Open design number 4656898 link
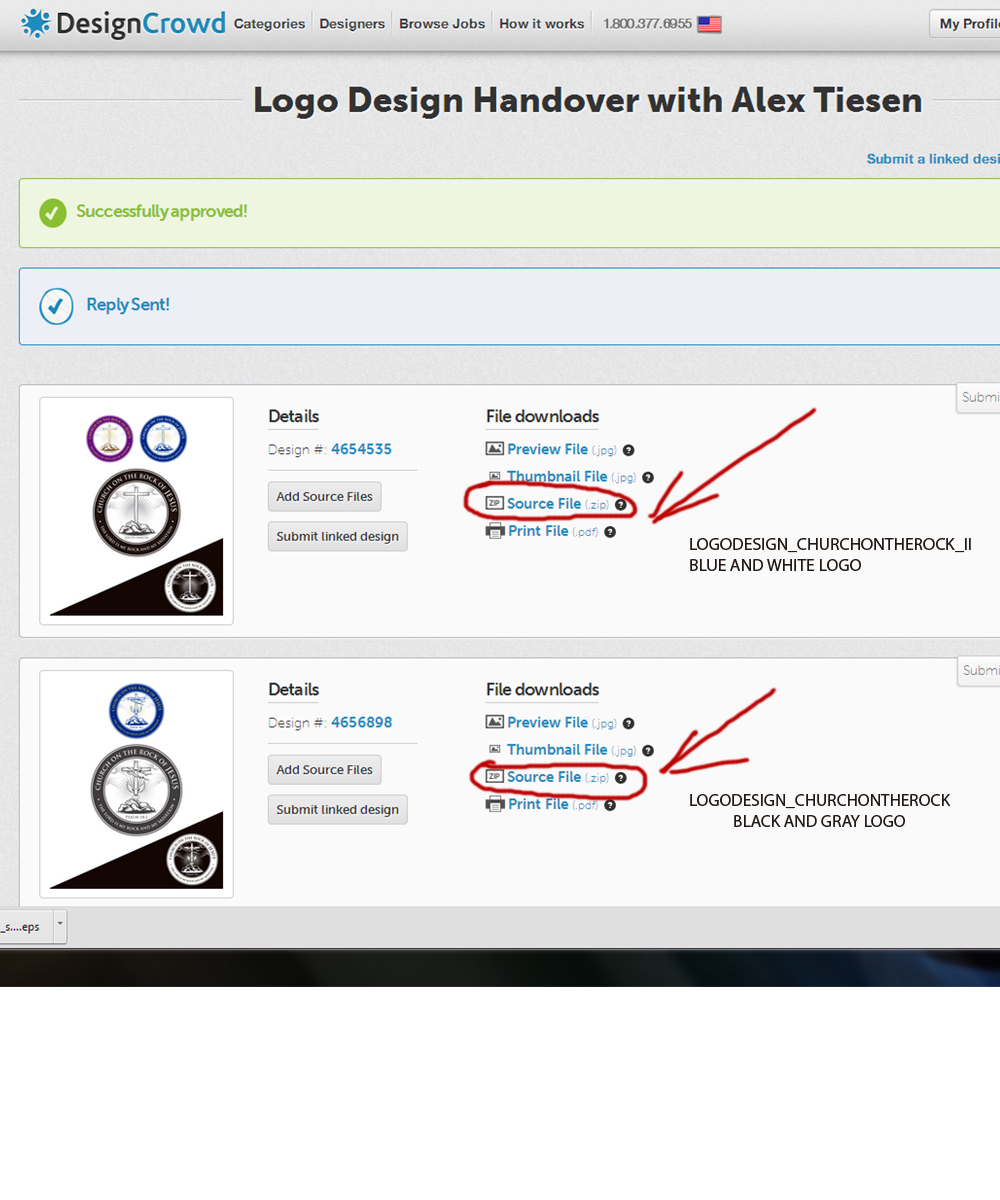 (x=361, y=723)
